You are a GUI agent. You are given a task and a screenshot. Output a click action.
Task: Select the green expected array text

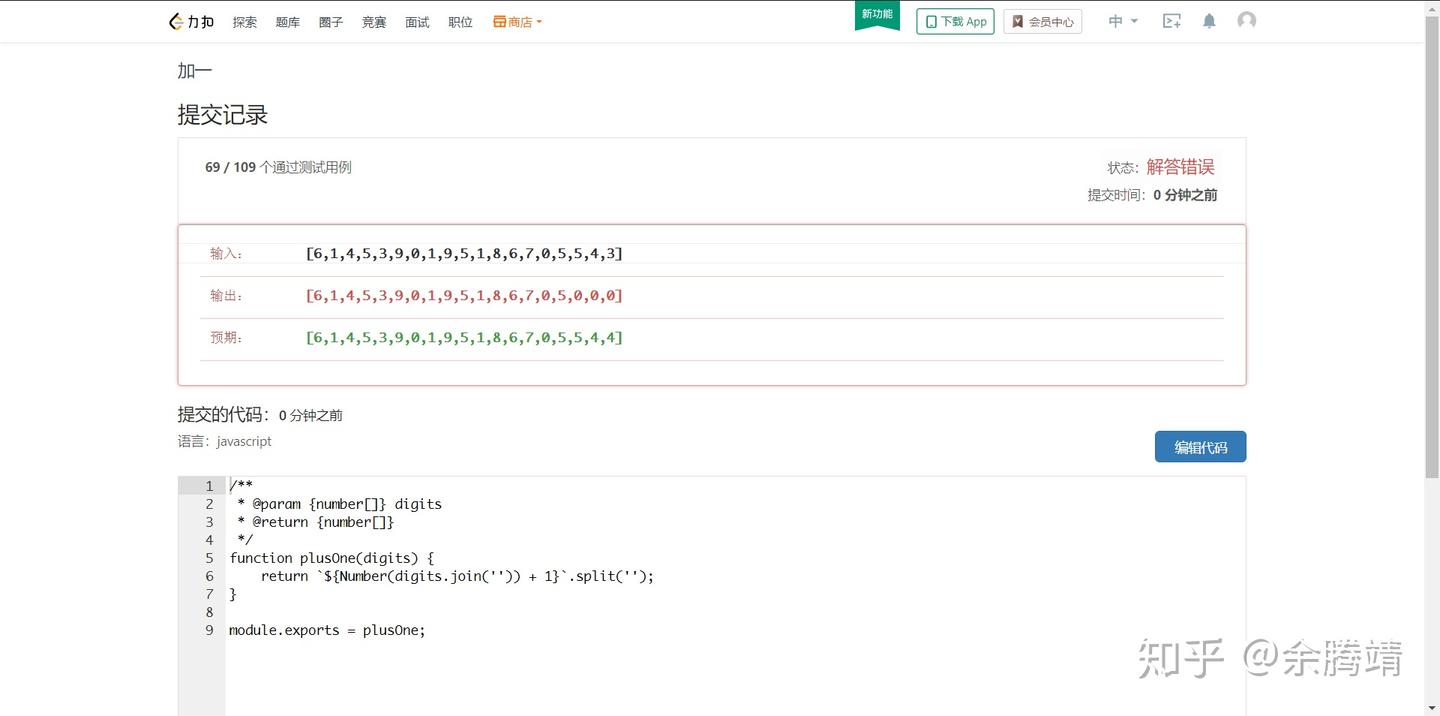tap(464, 338)
